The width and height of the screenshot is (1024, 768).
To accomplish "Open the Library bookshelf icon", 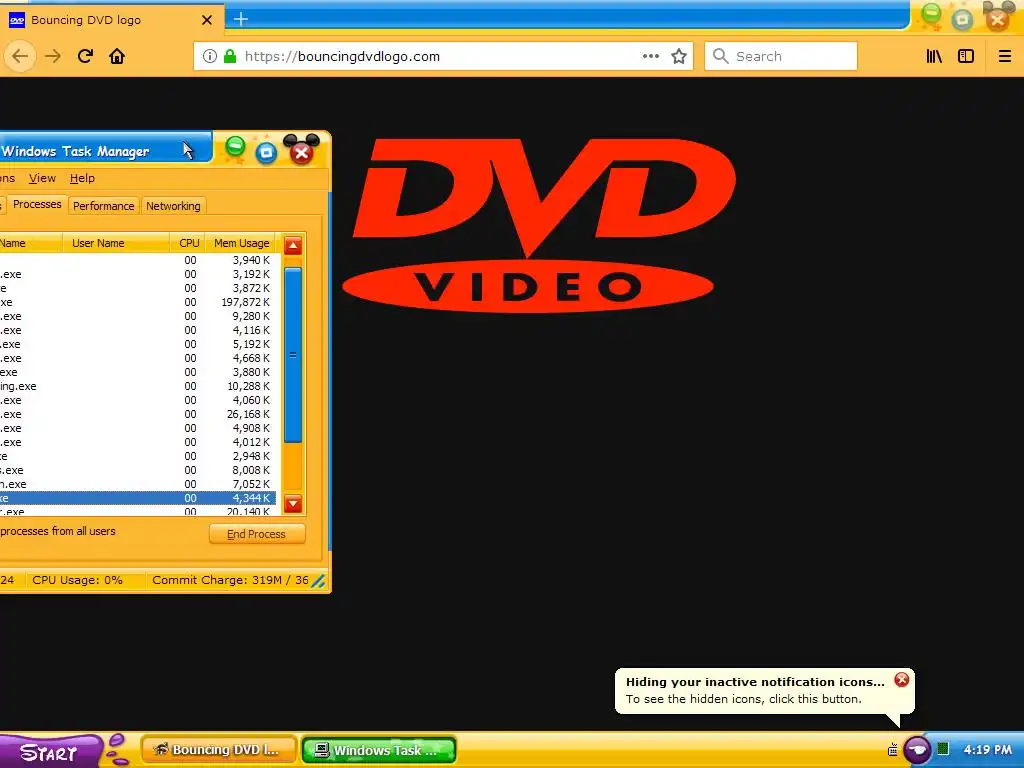I will [x=935, y=56].
